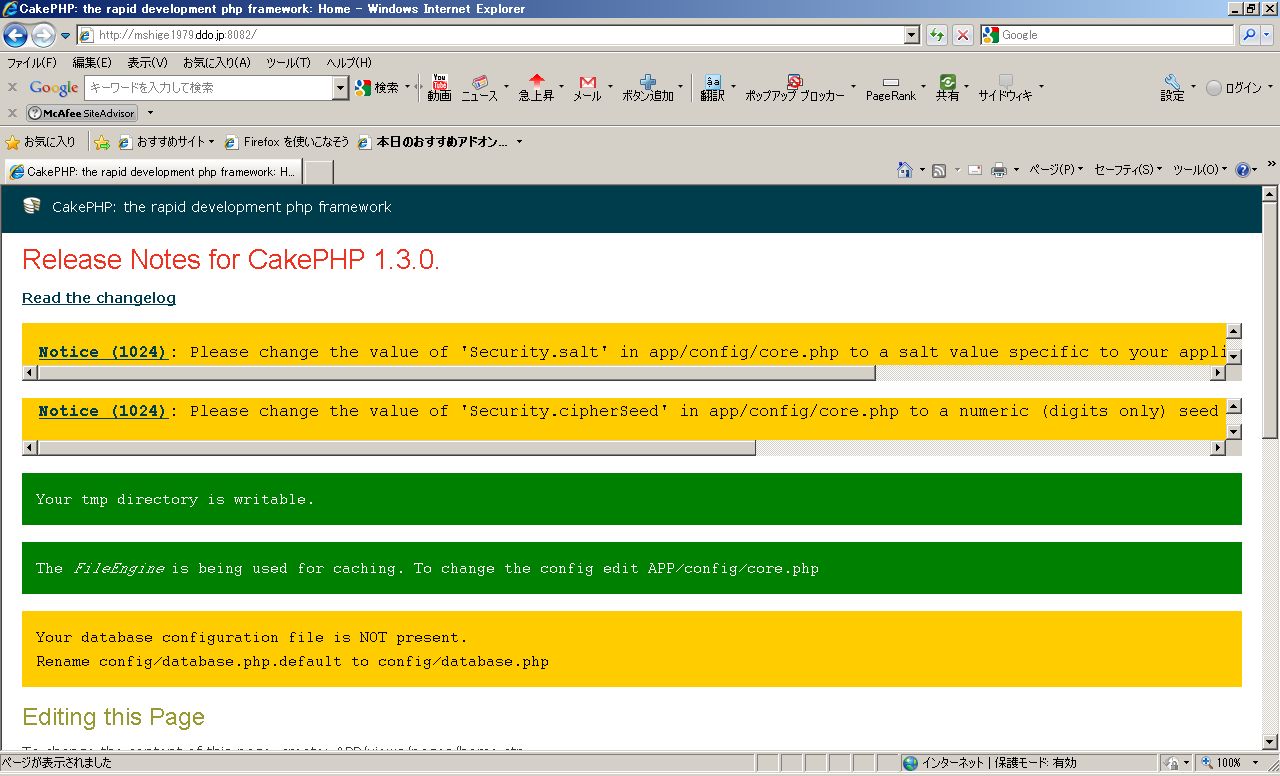1280x776 pixels.
Task: Click the address bar URL field
Action: [x=490, y=35]
